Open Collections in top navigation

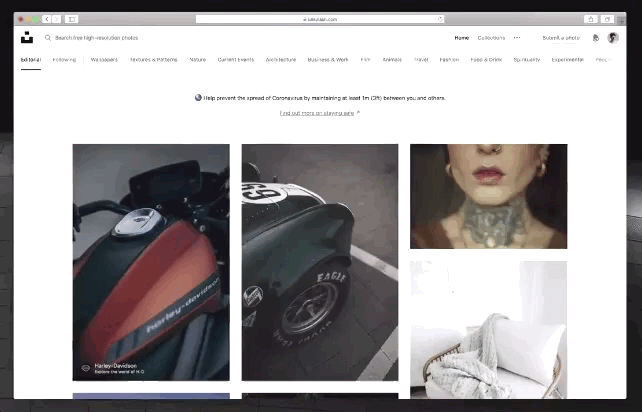pos(491,38)
